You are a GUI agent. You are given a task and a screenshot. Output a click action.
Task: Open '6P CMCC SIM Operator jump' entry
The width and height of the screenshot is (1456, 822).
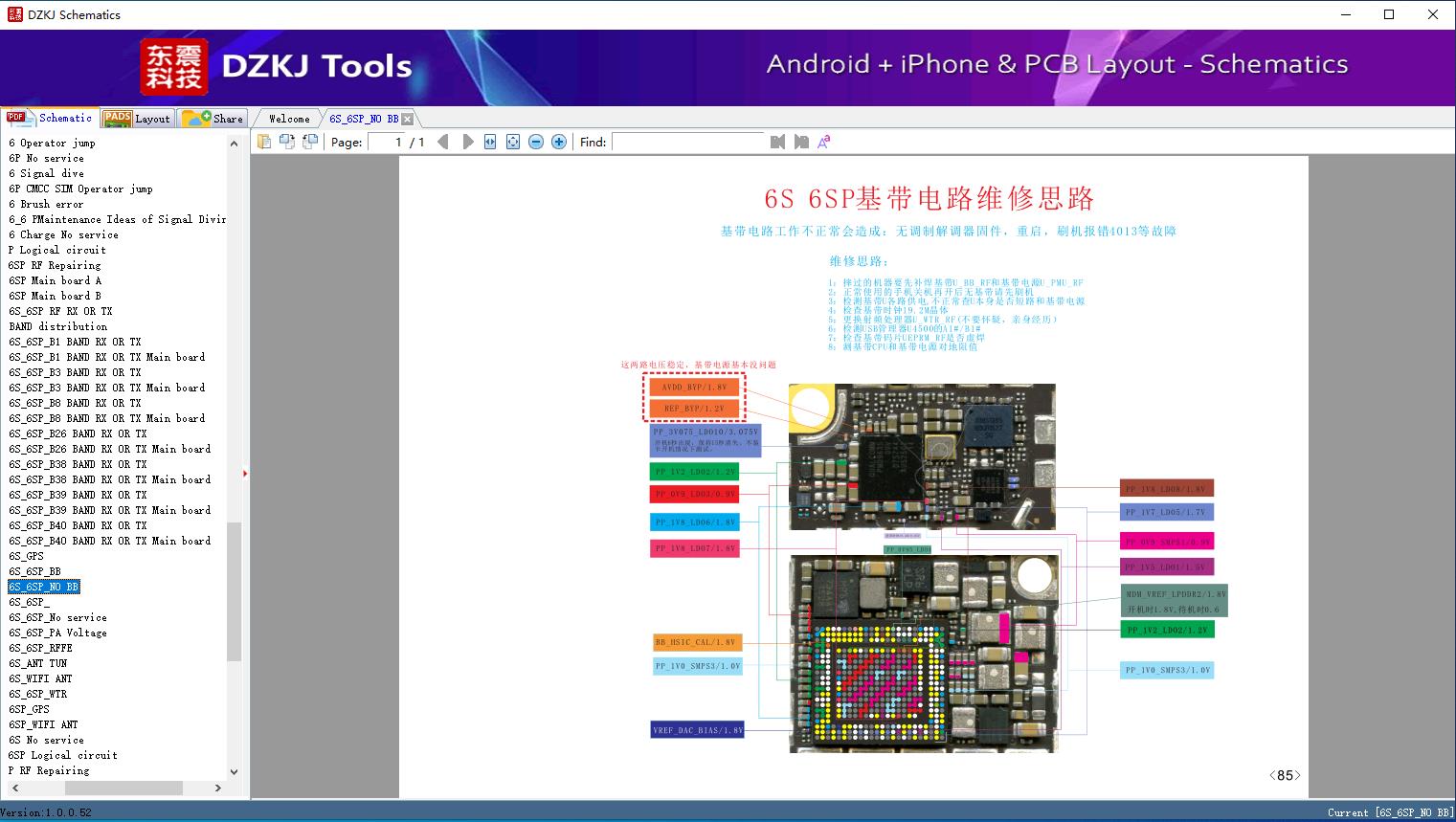[x=80, y=189]
